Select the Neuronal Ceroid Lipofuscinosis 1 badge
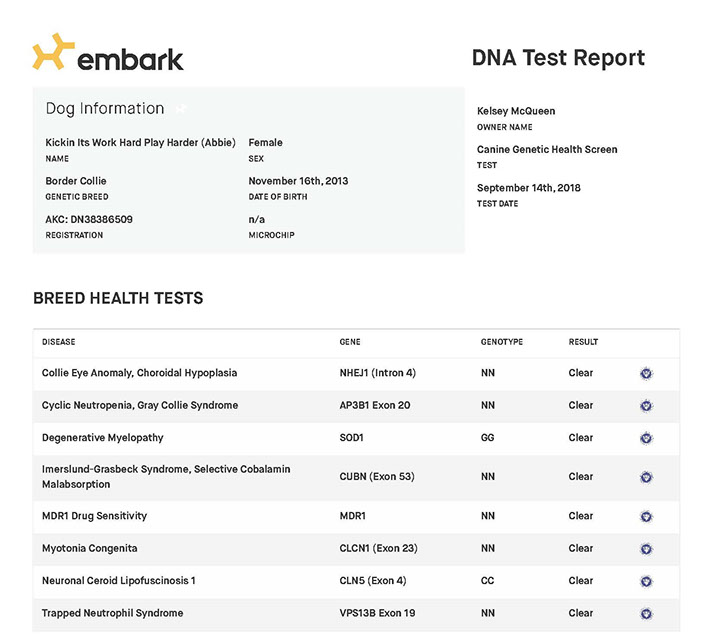710x642 pixels. click(646, 581)
